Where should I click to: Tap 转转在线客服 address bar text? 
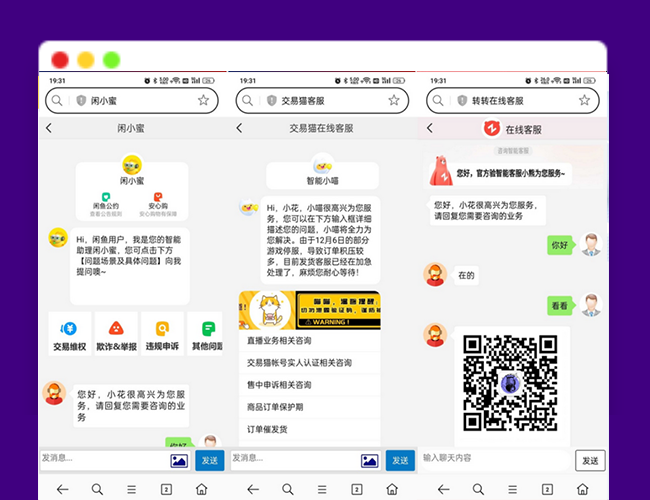click(497, 101)
